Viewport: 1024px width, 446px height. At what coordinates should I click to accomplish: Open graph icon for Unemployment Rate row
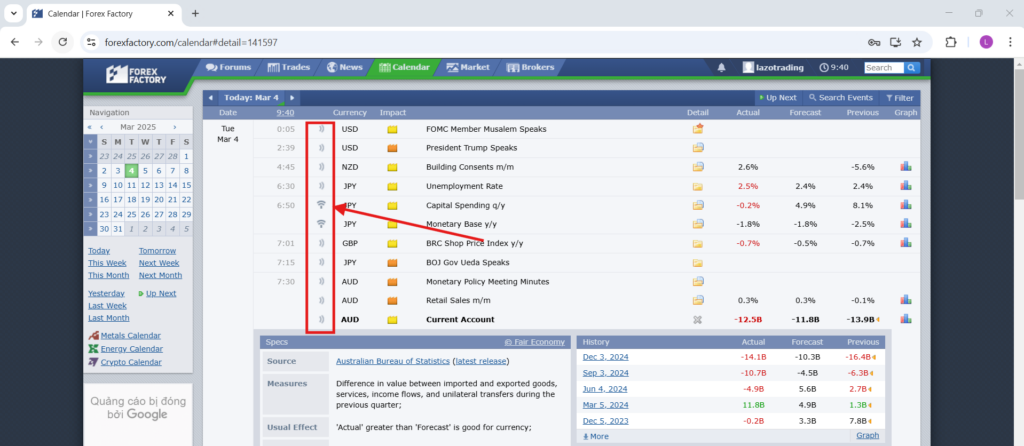pyautogui.click(x=905, y=186)
